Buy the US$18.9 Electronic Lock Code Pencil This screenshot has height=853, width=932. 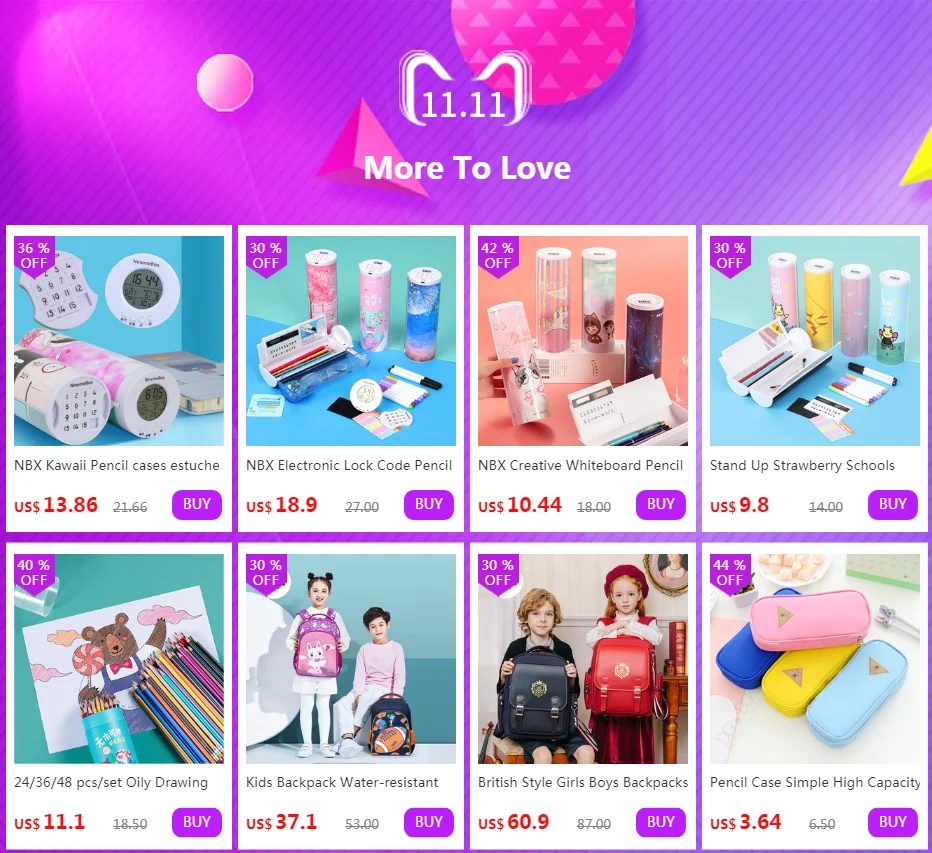[x=429, y=505]
